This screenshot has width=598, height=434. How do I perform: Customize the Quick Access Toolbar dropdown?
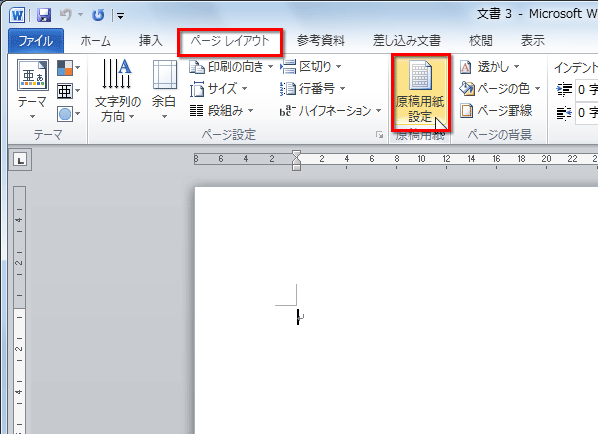[121, 16]
